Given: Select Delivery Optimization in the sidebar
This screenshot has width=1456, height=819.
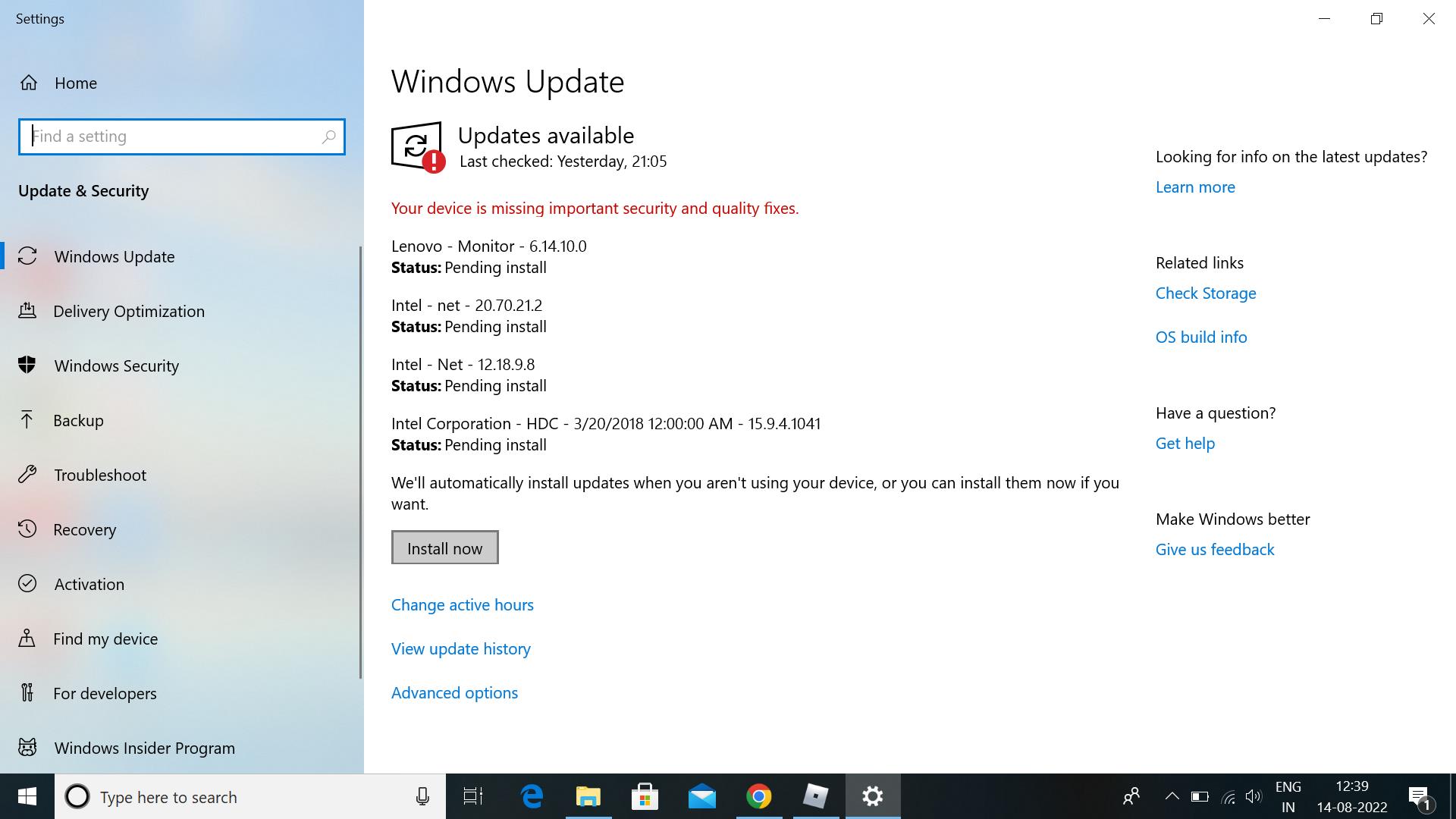Looking at the screenshot, I should (182, 311).
